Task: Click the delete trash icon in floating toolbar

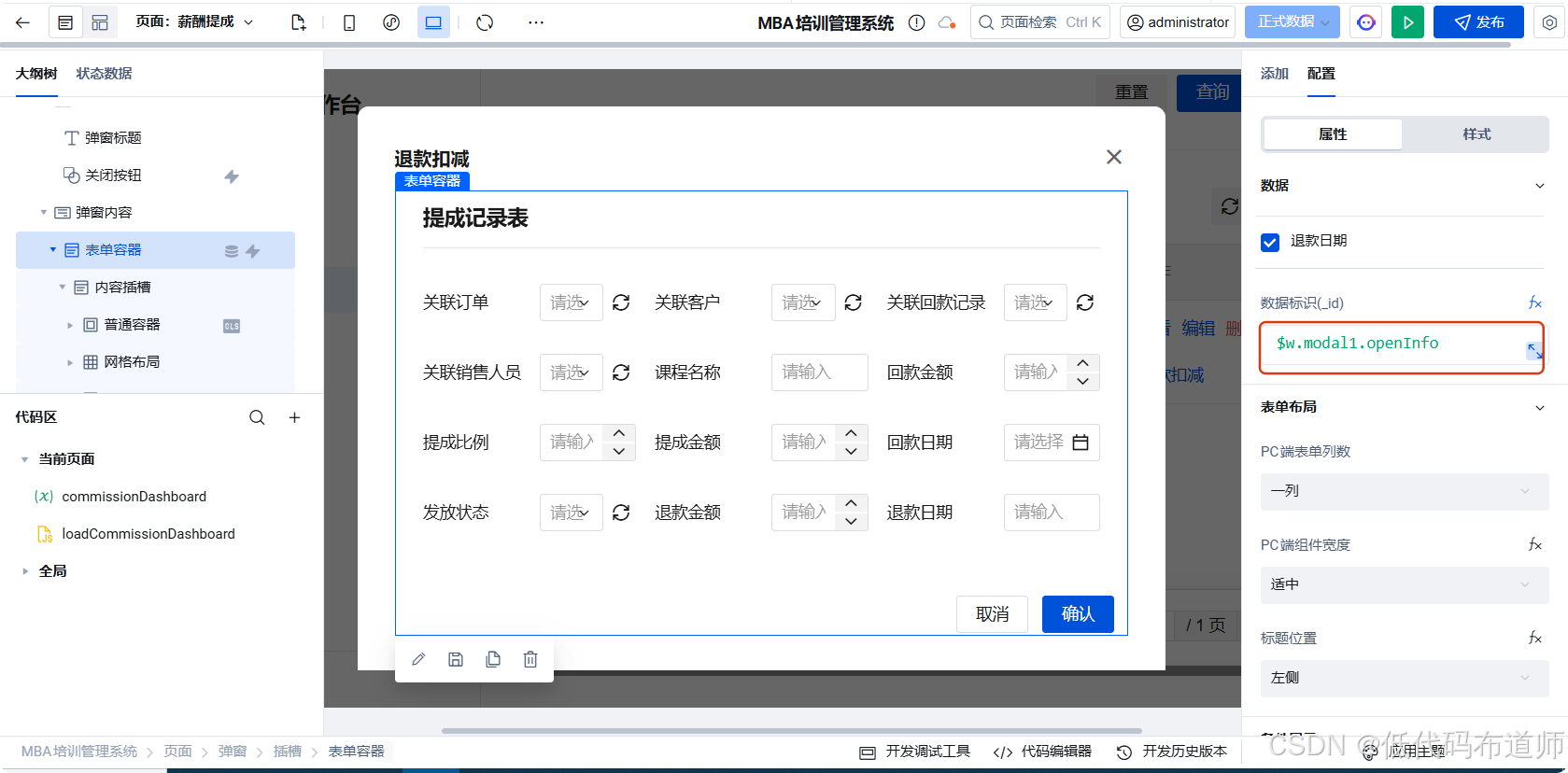Action: click(x=530, y=659)
